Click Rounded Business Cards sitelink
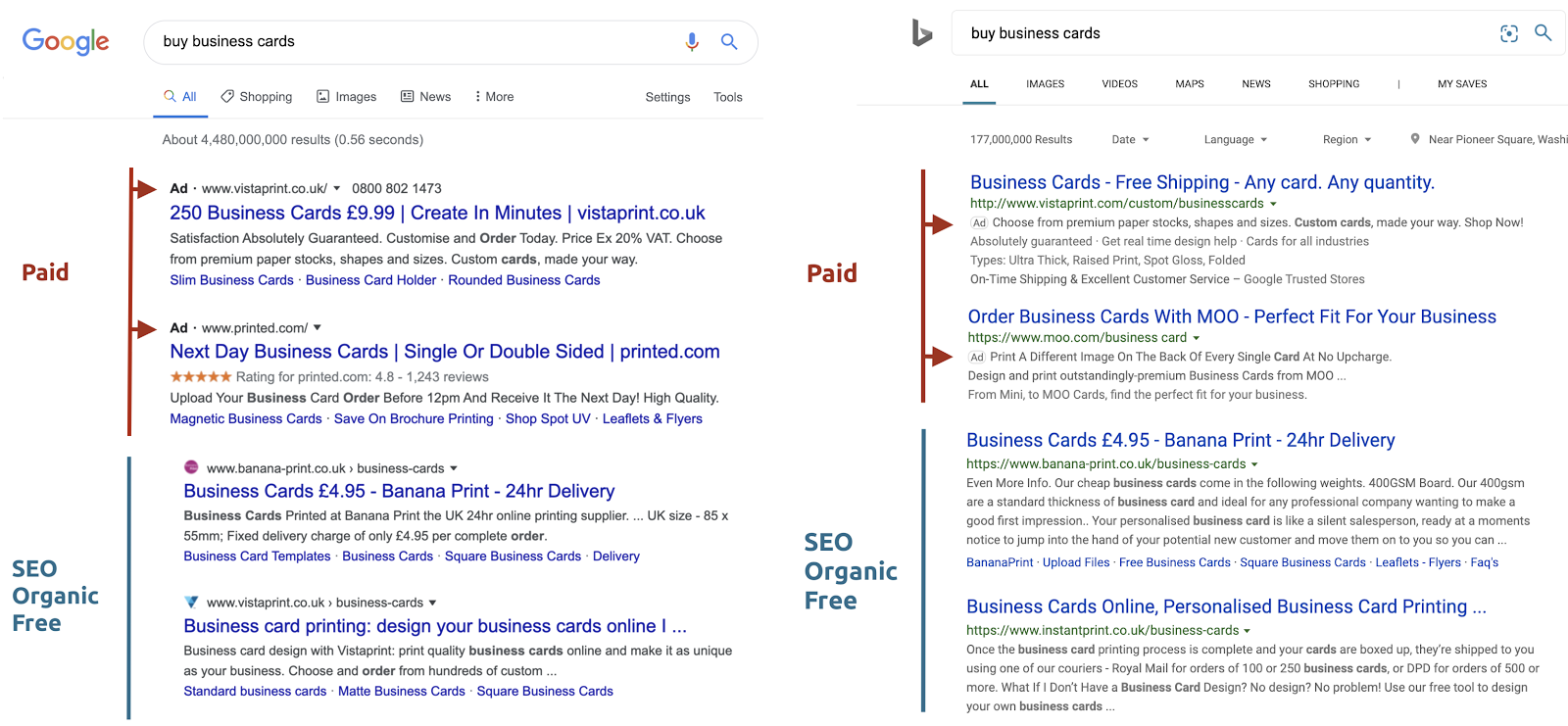 coord(524,280)
